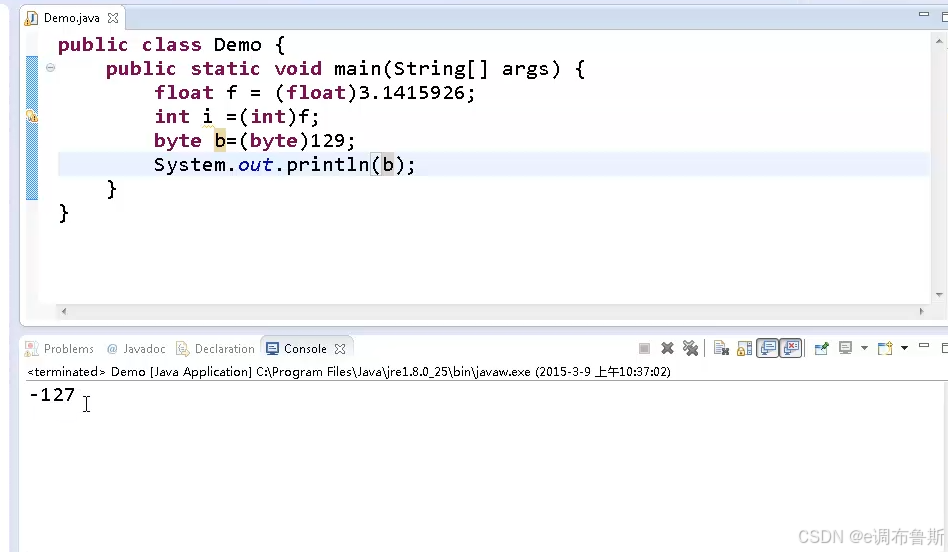Click the console output -127

click(x=52, y=395)
